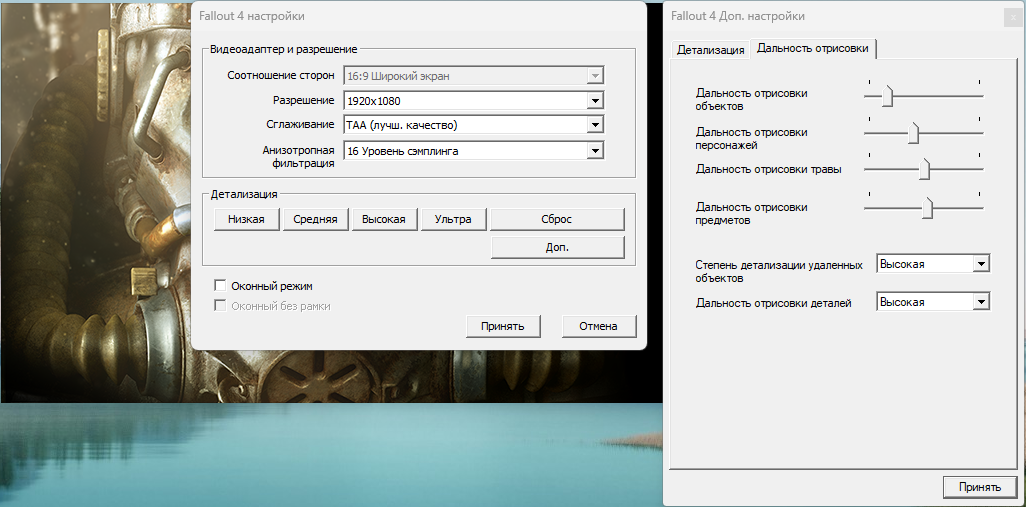Click the Fallout 4 настройки title text
Viewport: 1026px width, 507px height.
tap(252, 16)
